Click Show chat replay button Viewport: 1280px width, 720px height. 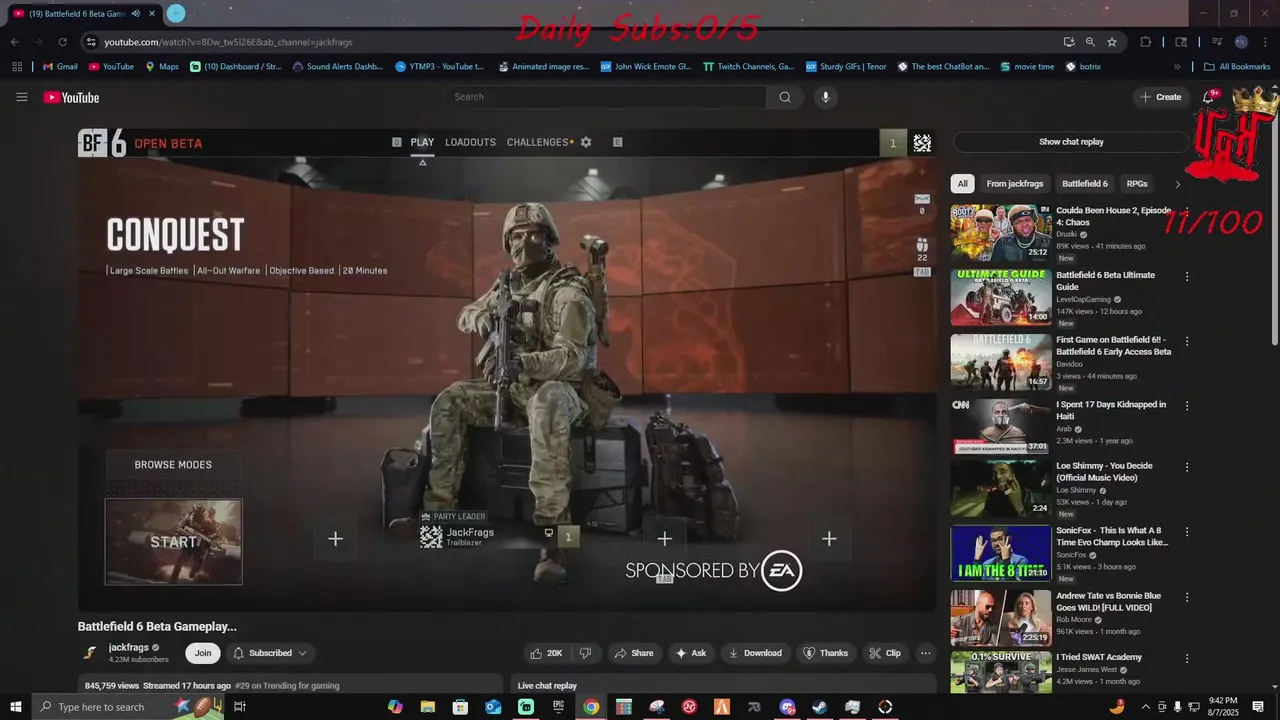pyautogui.click(x=1071, y=142)
